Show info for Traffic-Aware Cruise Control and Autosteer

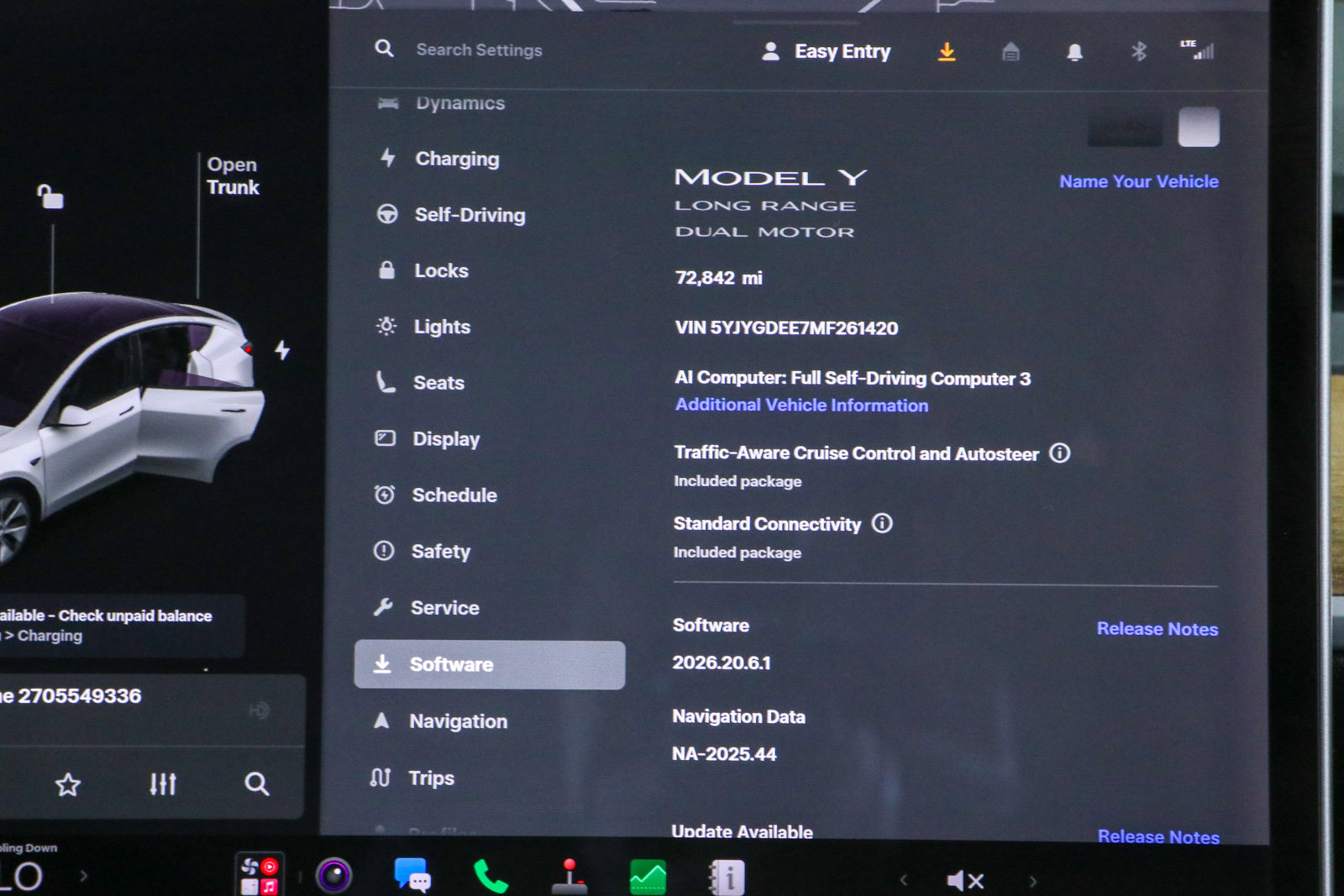click(x=1060, y=453)
